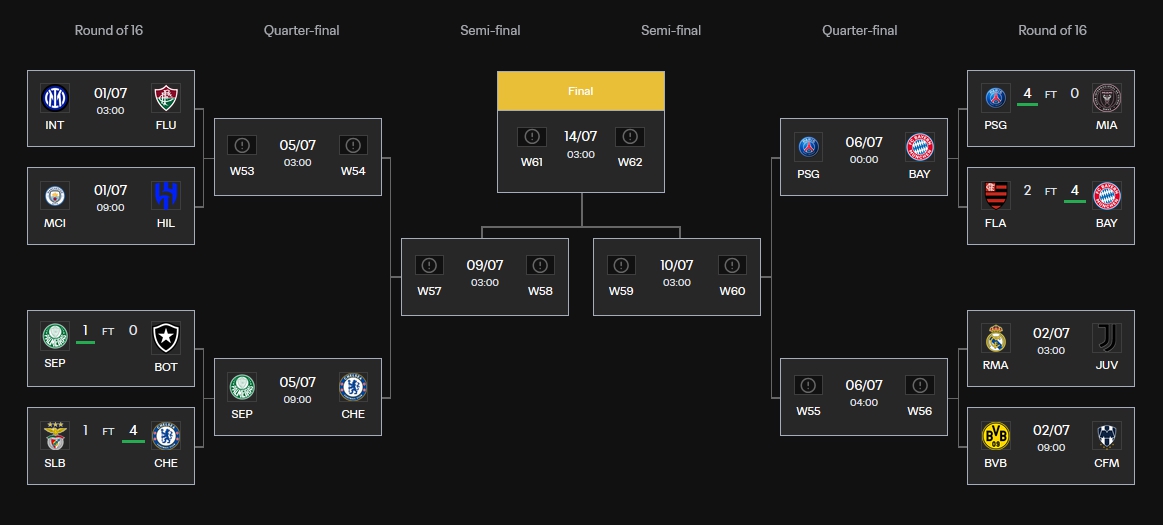Image resolution: width=1163 pixels, height=525 pixels.
Task: Click the Inter Milan crest
Action: click(55, 98)
